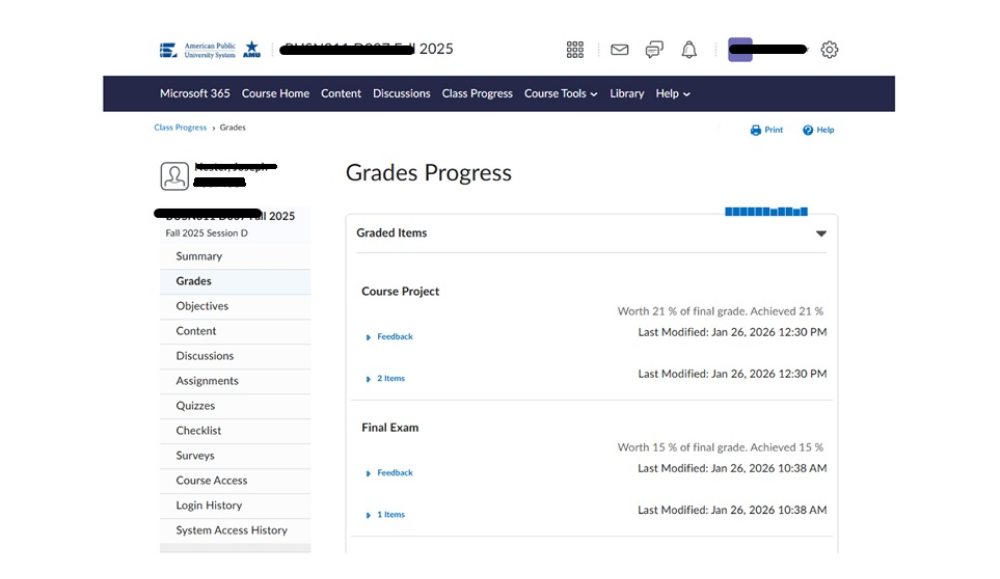
Task: Select Objectives in the sidebar
Action: point(235,306)
